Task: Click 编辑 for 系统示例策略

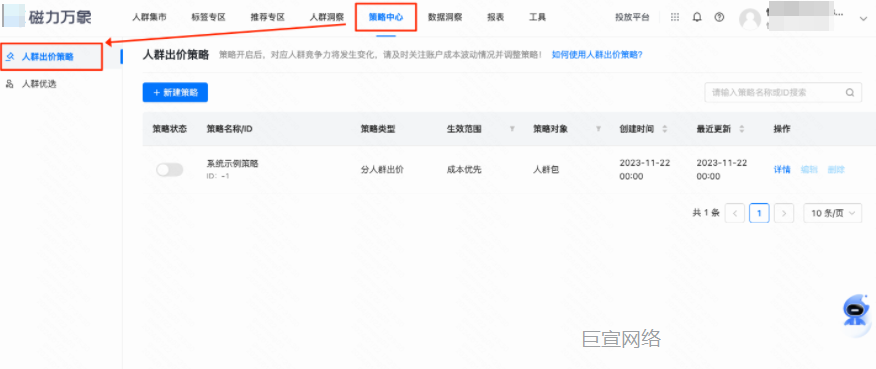Action: [809, 169]
